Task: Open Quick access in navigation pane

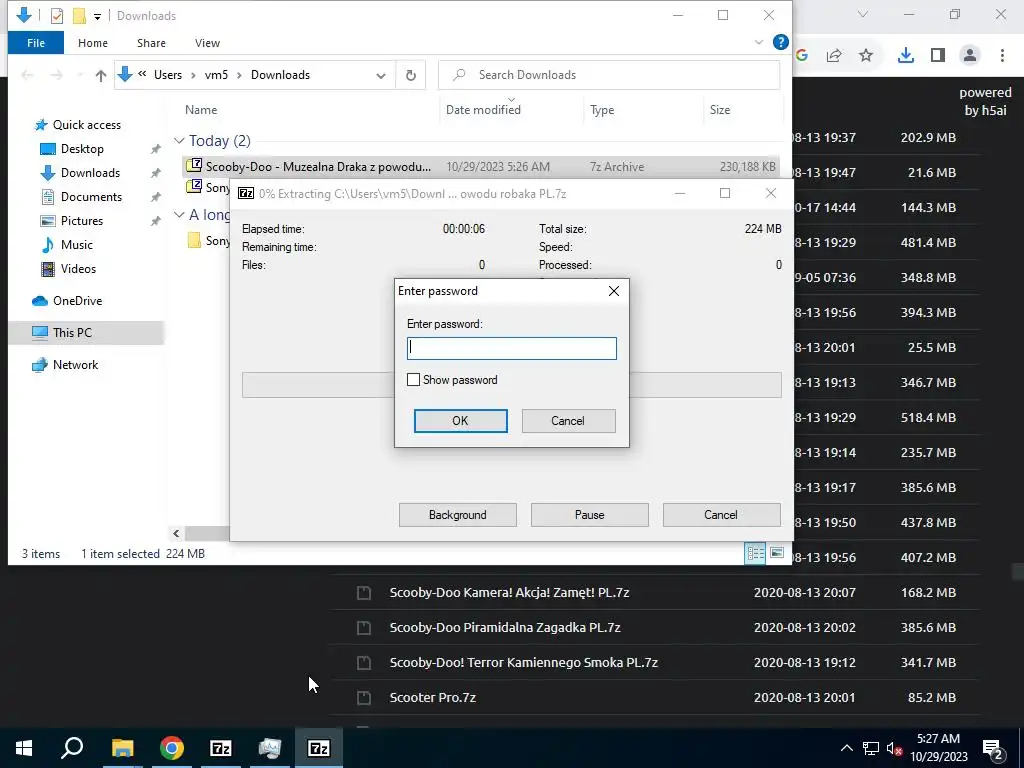Action: click(86, 125)
